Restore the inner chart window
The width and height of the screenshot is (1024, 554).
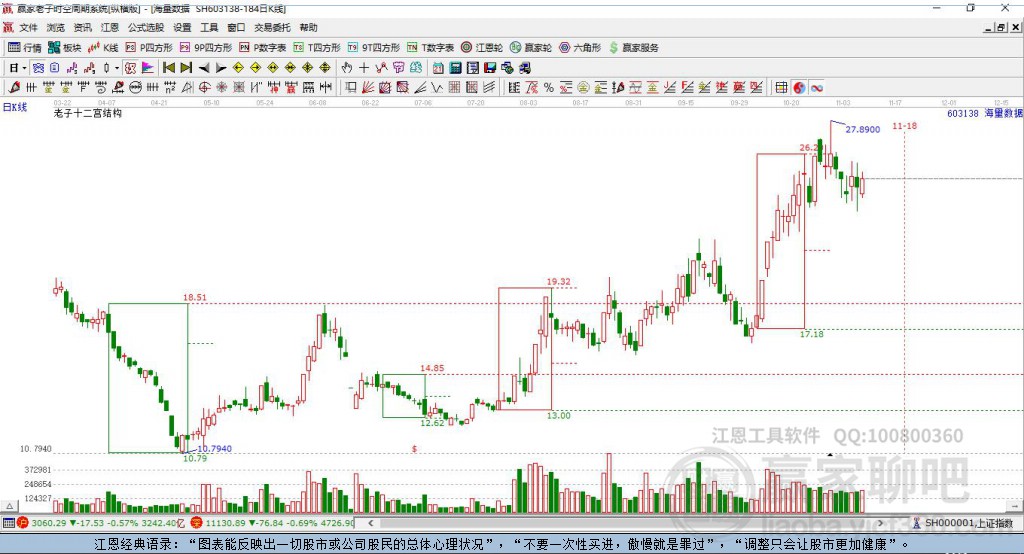click(1001, 27)
